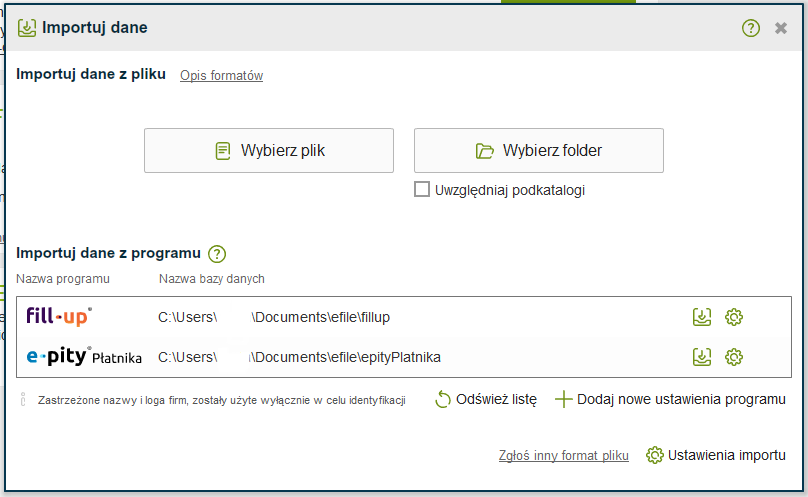Open the settings gear for fill-up
Image resolution: width=808 pixels, height=497 pixels.
click(x=734, y=317)
